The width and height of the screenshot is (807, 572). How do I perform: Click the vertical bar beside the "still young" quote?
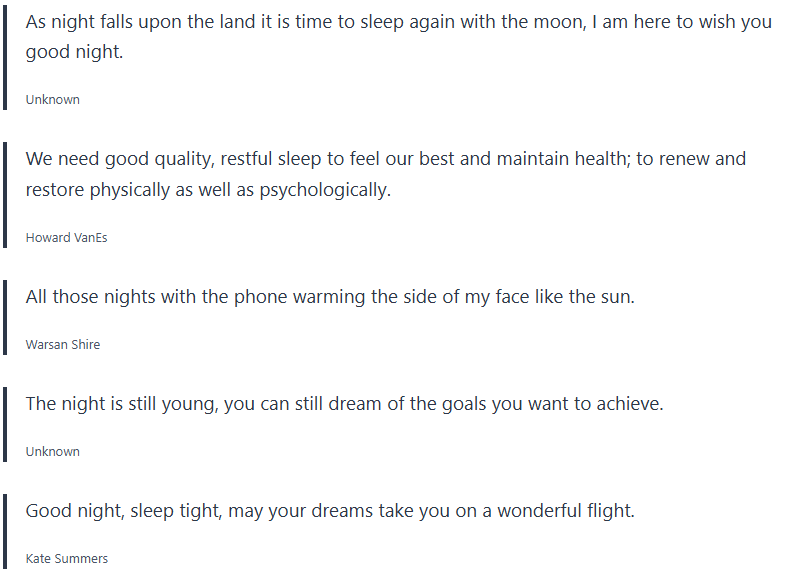(x=6, y=427)
